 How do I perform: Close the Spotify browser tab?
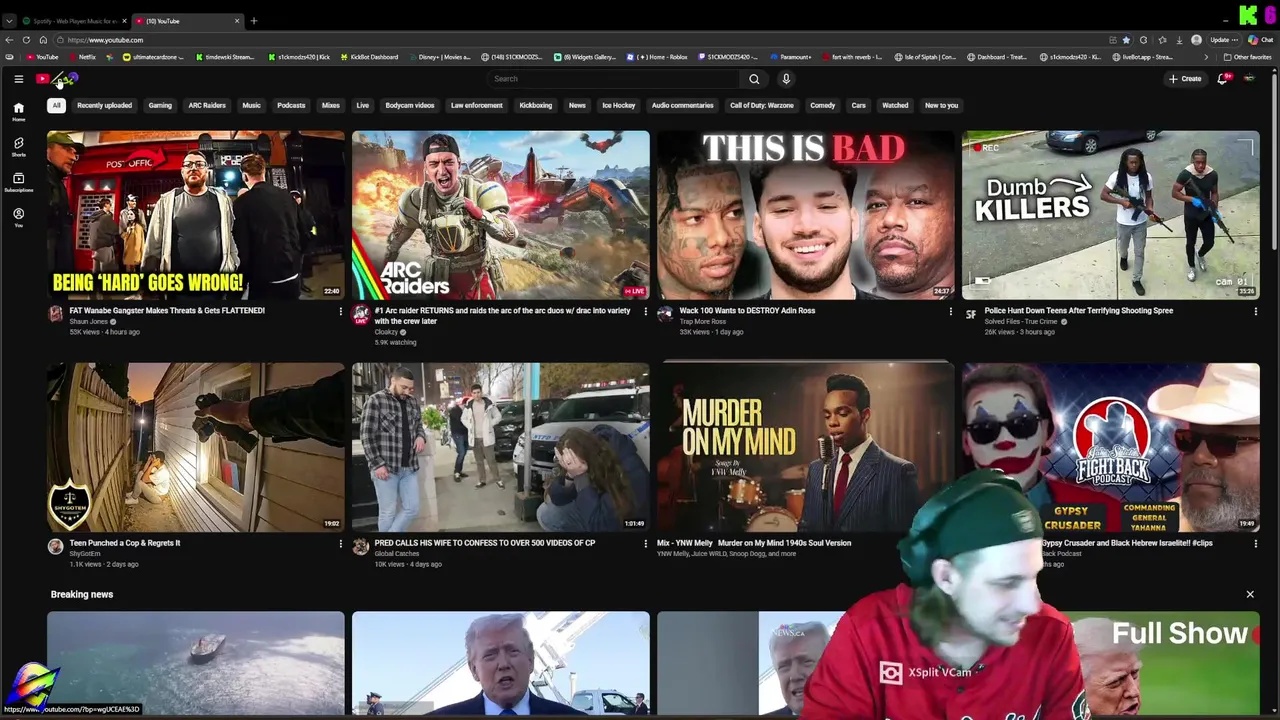coord(125,21)
